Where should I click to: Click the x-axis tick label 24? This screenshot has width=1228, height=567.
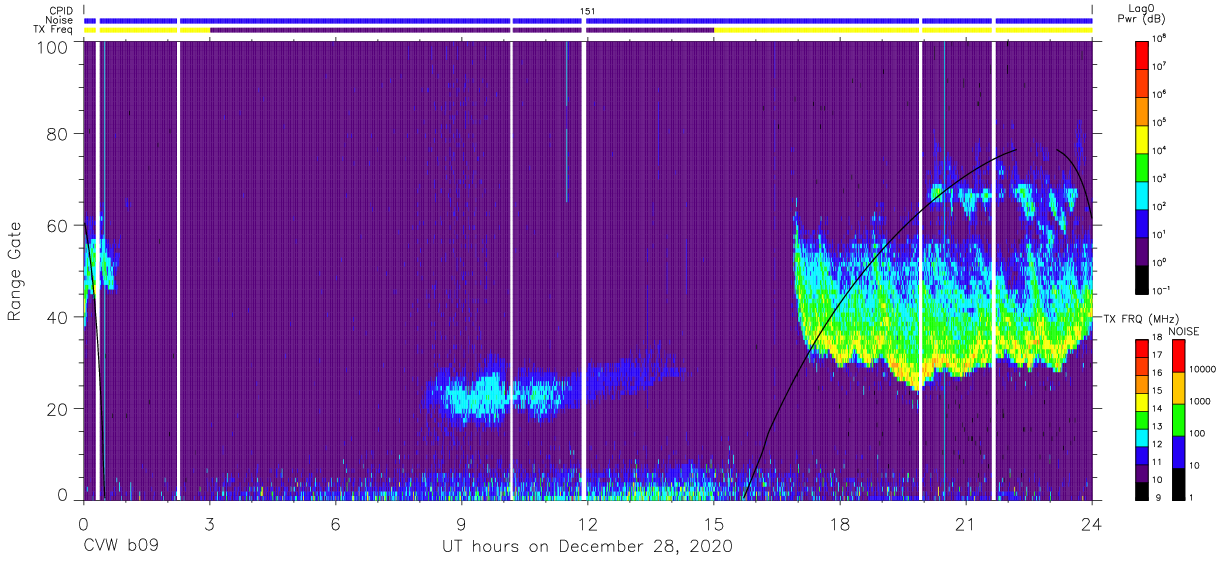tap(1091, 525)
